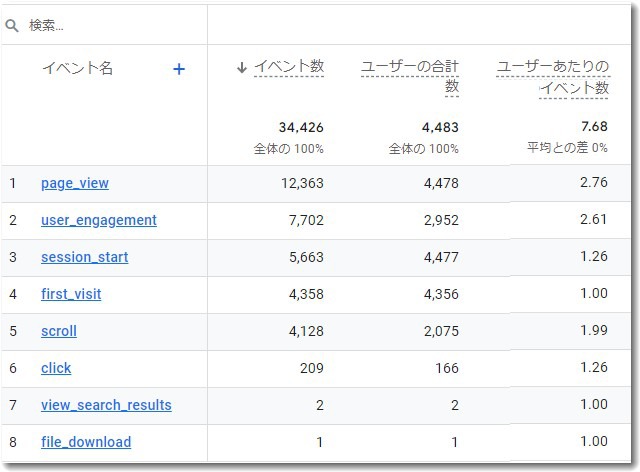Open the session_start event link

(x=84, y=257)
